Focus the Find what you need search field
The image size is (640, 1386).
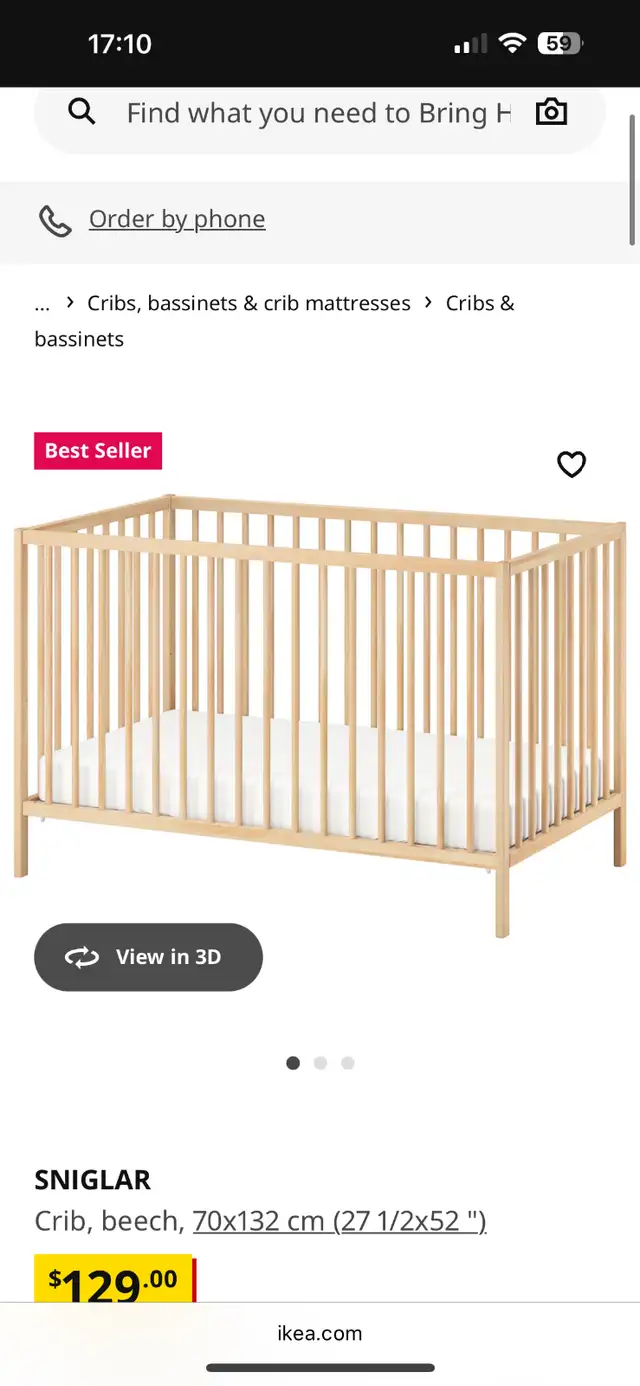point(319,113)
